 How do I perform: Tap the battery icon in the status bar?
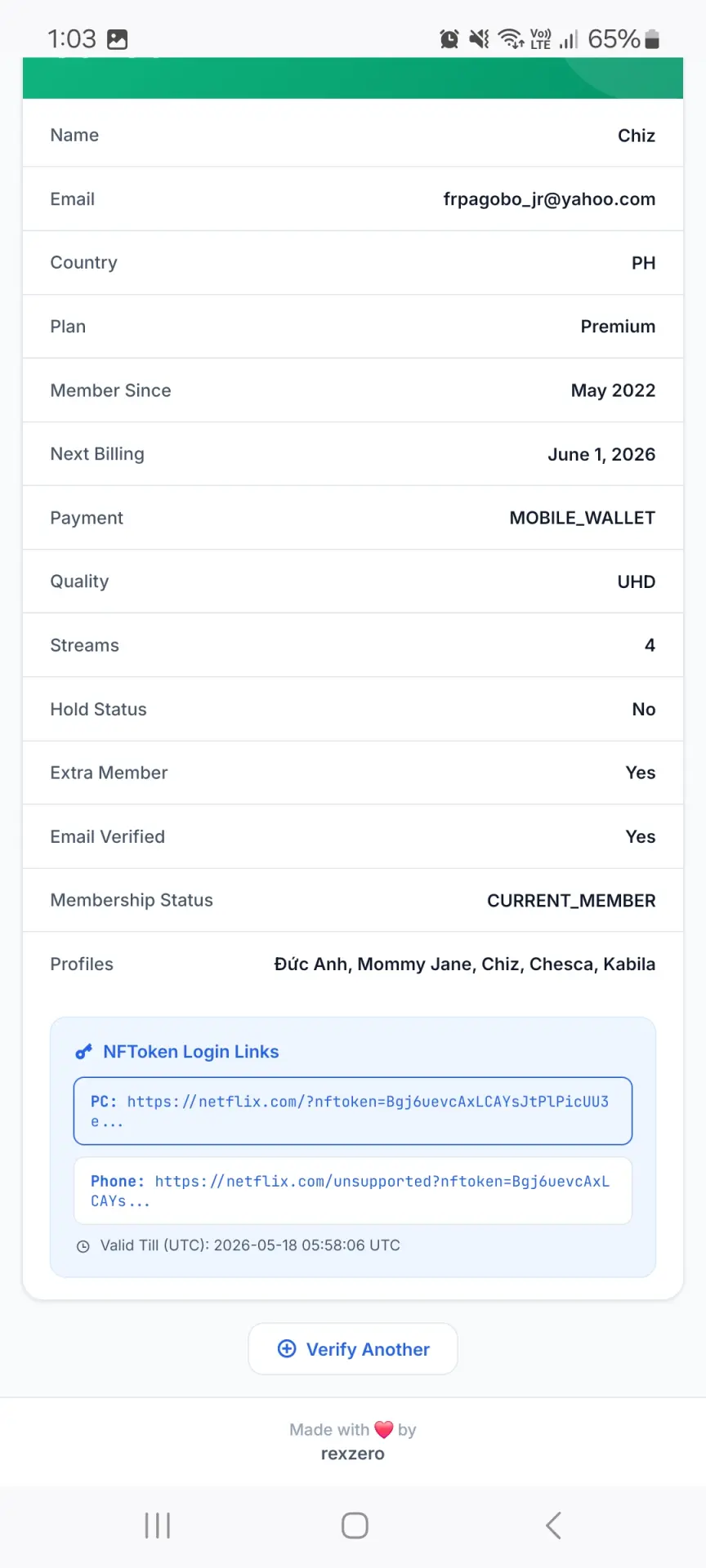pyautogui.click(x=652, y=38)
